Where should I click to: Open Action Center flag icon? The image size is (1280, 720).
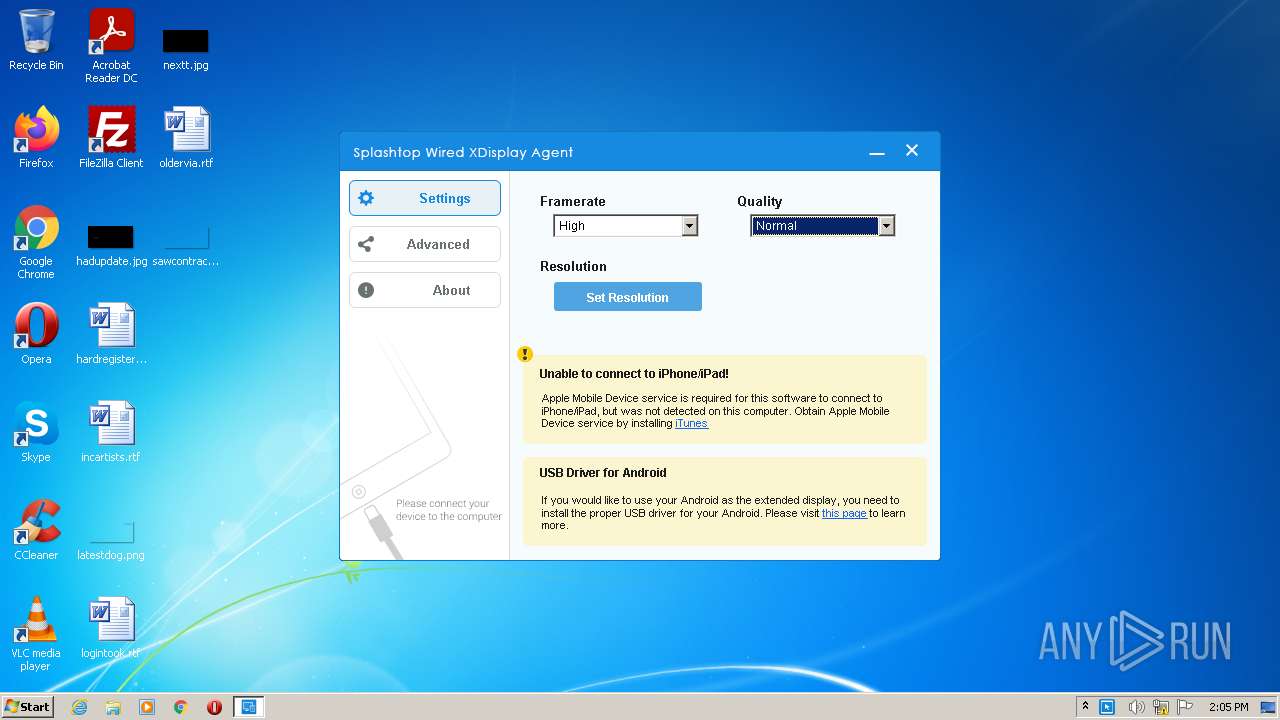pos(1186,707)
